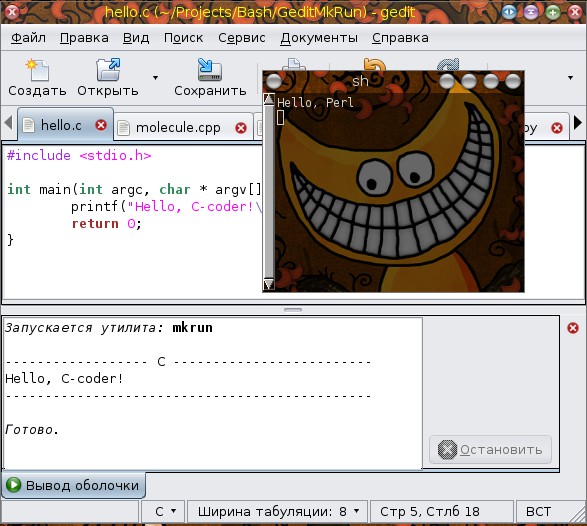Click the gedit blue arrows titlebar button
Image resolution: width=587 pixels, height=526 pixels.
pos(509,12)
